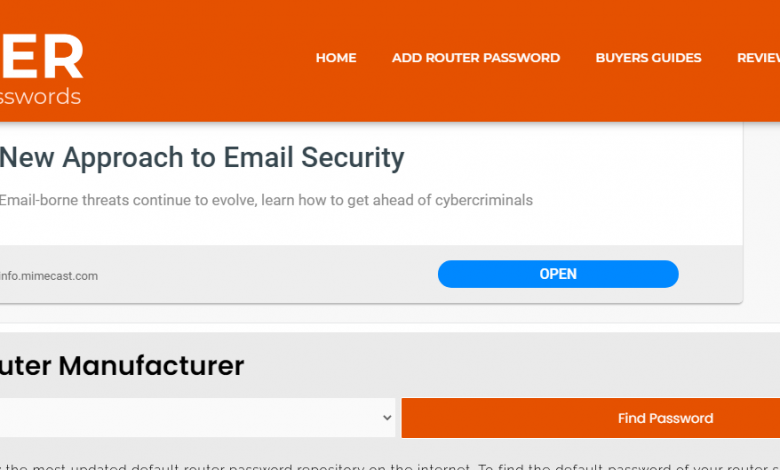Viewport: 780px width, 470px height.
Task: Click the 'uter Manufacturer' section heading
Action: (x=122, y=366)
